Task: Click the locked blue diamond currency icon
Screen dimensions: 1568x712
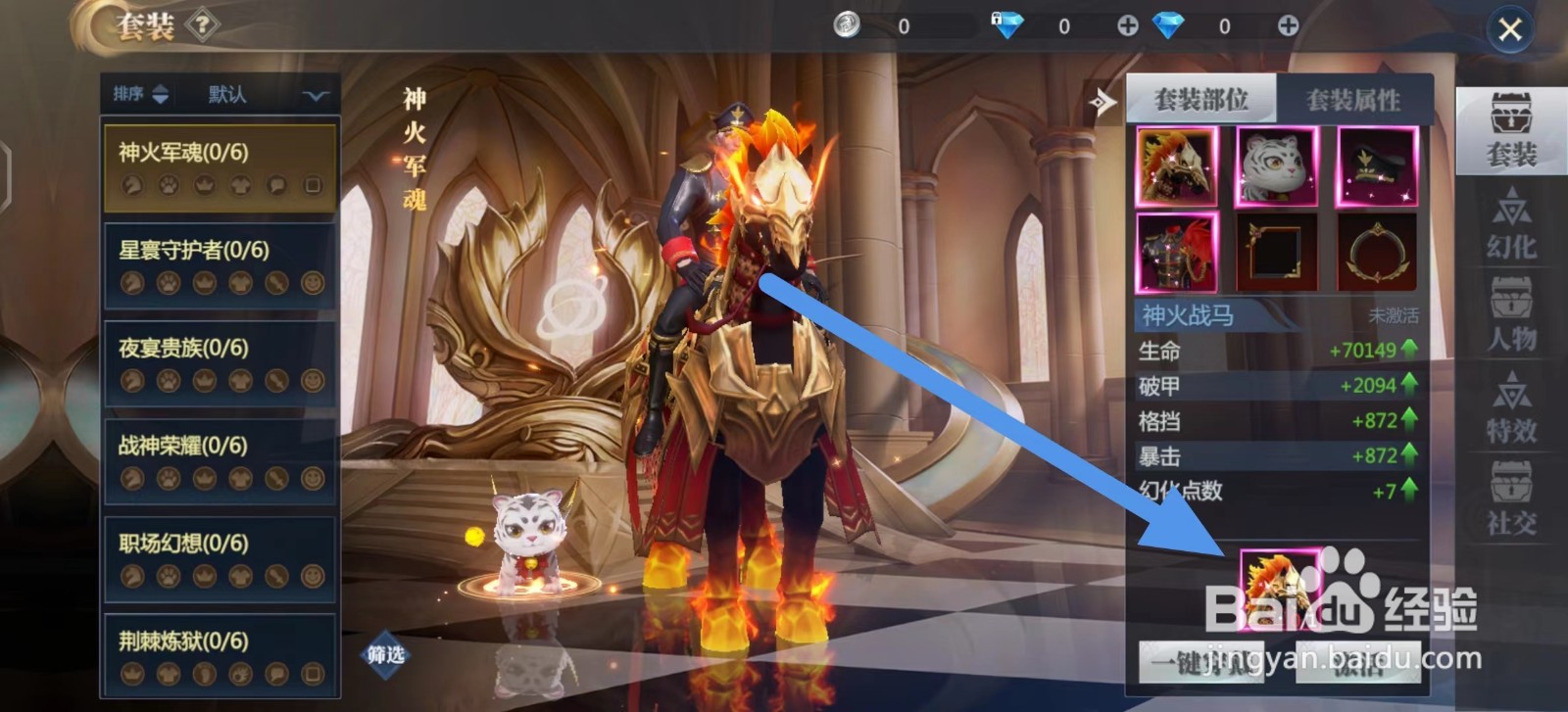Action: pos(1006,24)
